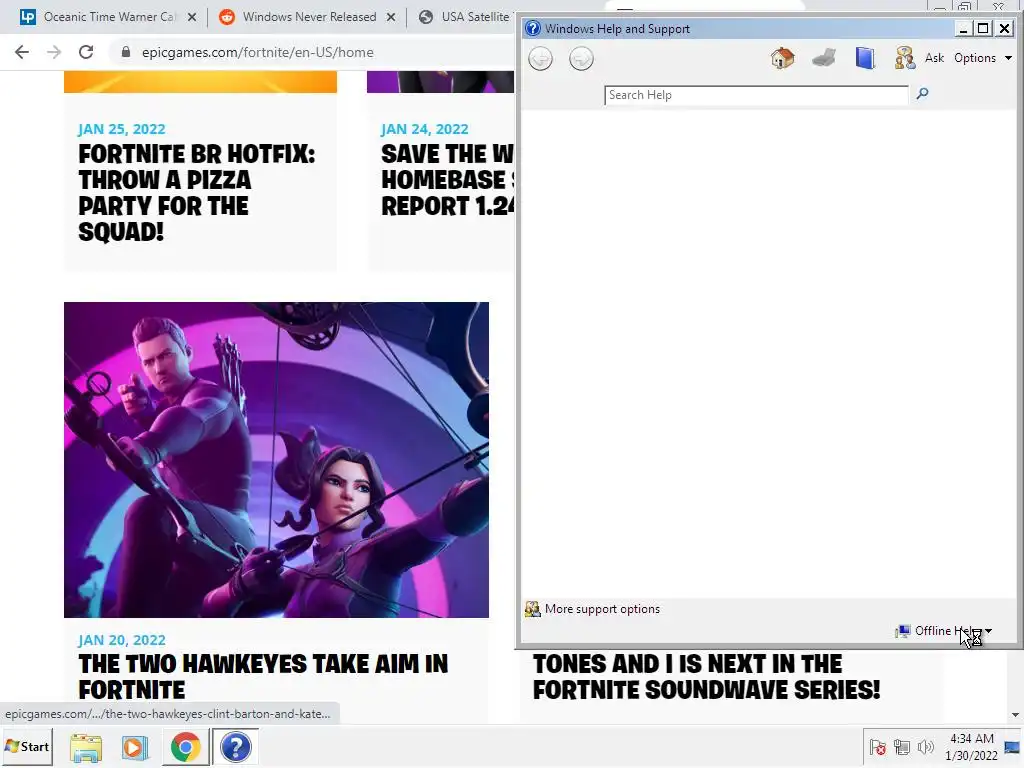Screen dimensions: 1024x768
Task: Click More support options link
Action: pyautogui.click(x=602, y=609)
